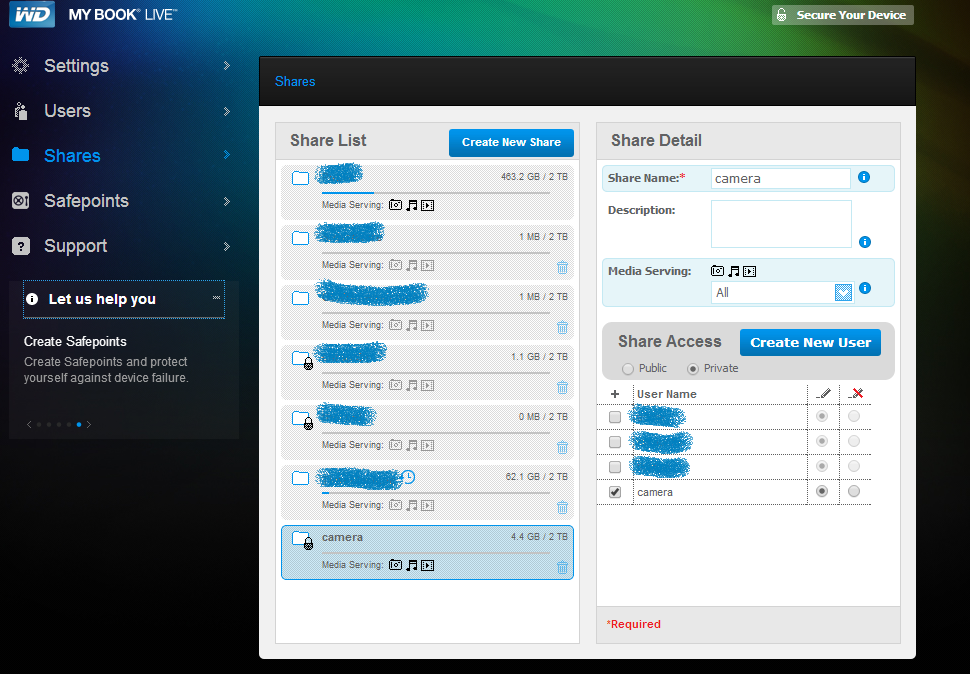Click the photo media icon in the 463.2 GB share
970x674 pixels.
coord(395,205)
